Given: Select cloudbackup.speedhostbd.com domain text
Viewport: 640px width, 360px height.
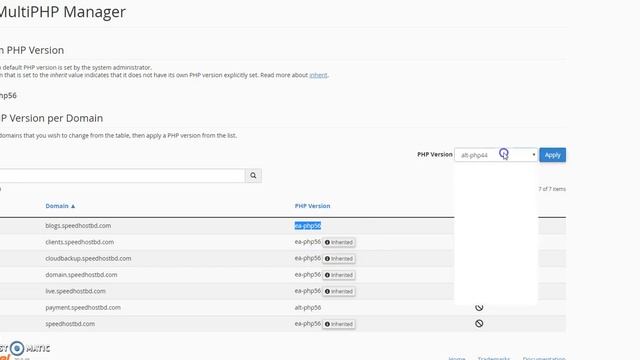Looking at the screenshot, I should click(88, 258).
